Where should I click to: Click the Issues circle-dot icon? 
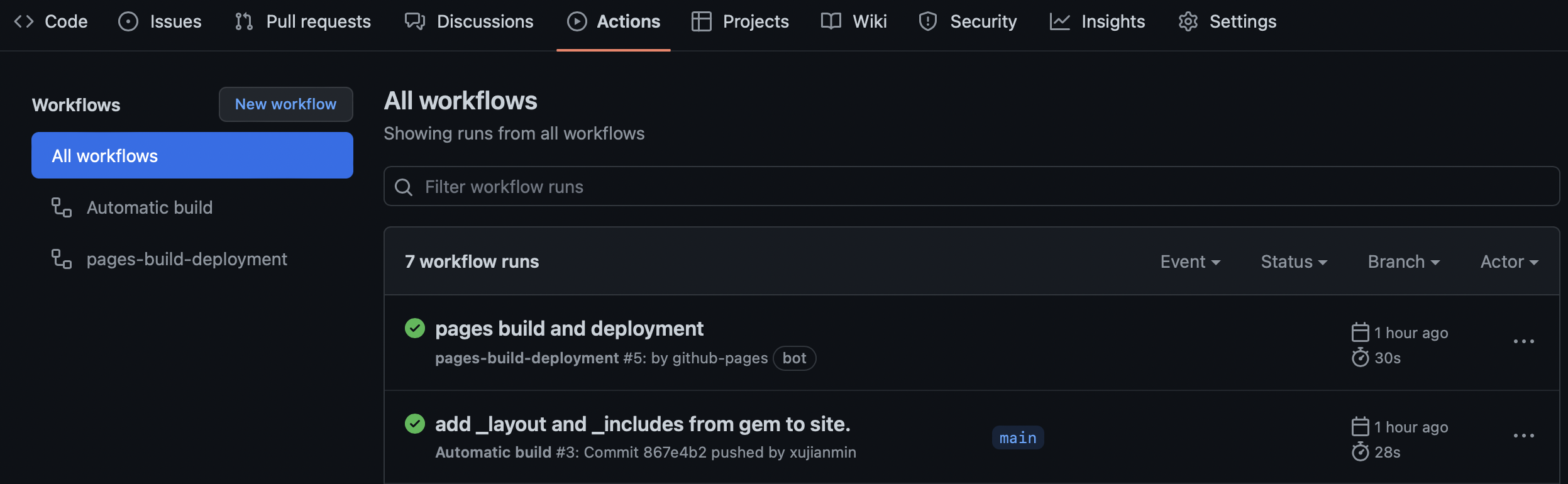(128, 21)
